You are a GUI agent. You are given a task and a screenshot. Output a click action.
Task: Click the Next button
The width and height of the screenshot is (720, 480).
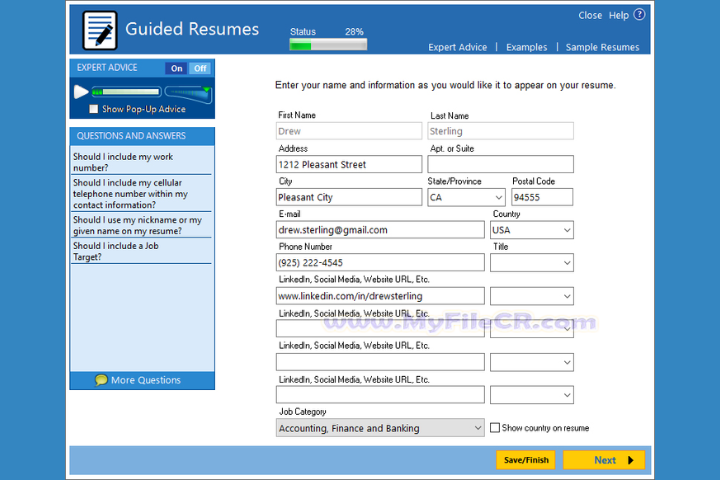tap(604, 460)
